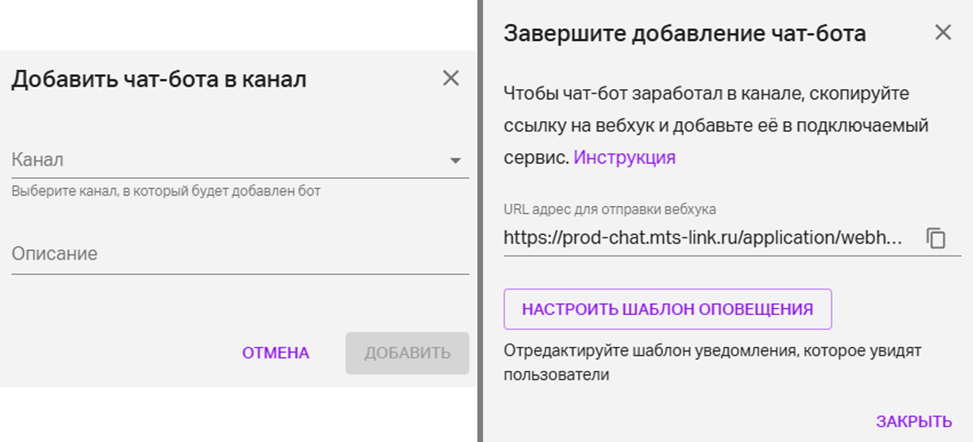Click the "Завершите добавление чат-бота" heading

pyautogui.click(x=685, y=34)
